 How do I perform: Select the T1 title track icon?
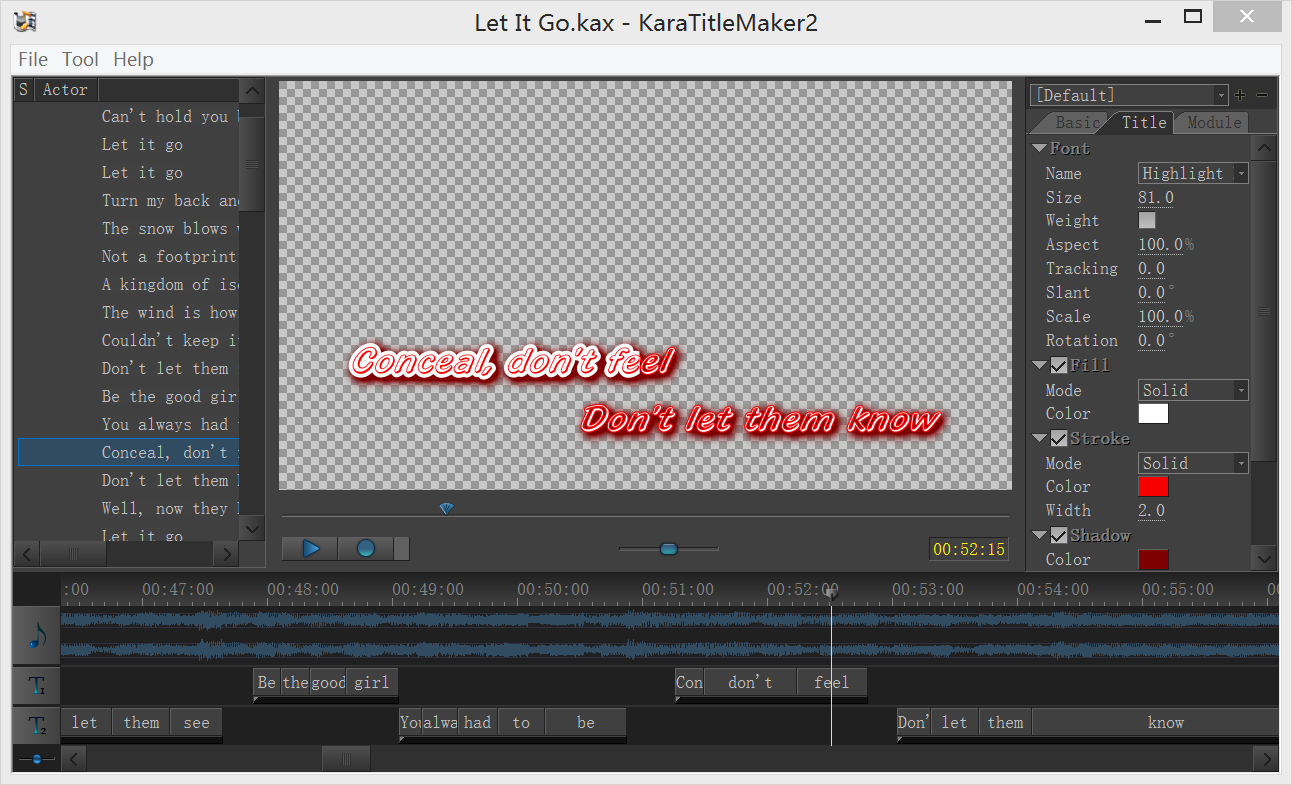tap(37, 686)
